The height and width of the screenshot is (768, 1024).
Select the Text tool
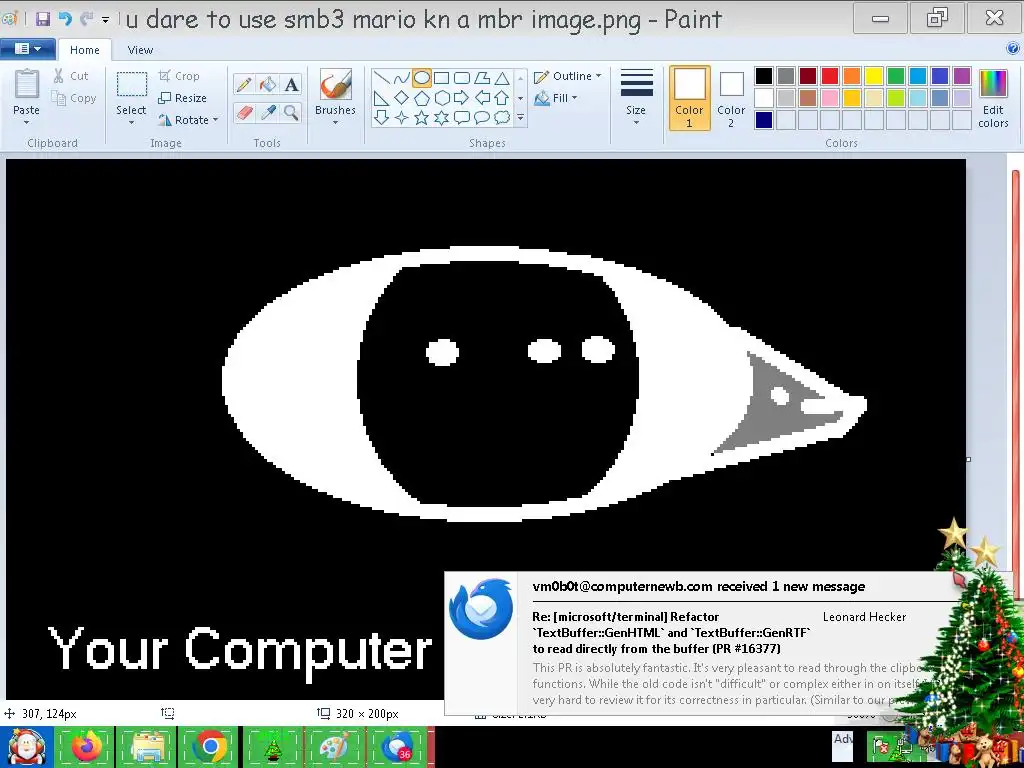click(291, 84)
